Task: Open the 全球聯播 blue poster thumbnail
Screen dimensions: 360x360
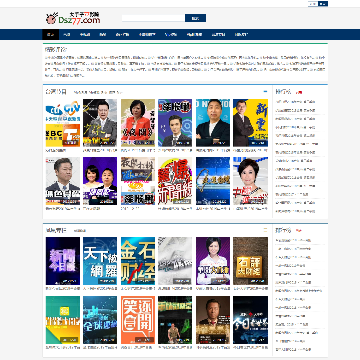Action: tap(100, 320)
